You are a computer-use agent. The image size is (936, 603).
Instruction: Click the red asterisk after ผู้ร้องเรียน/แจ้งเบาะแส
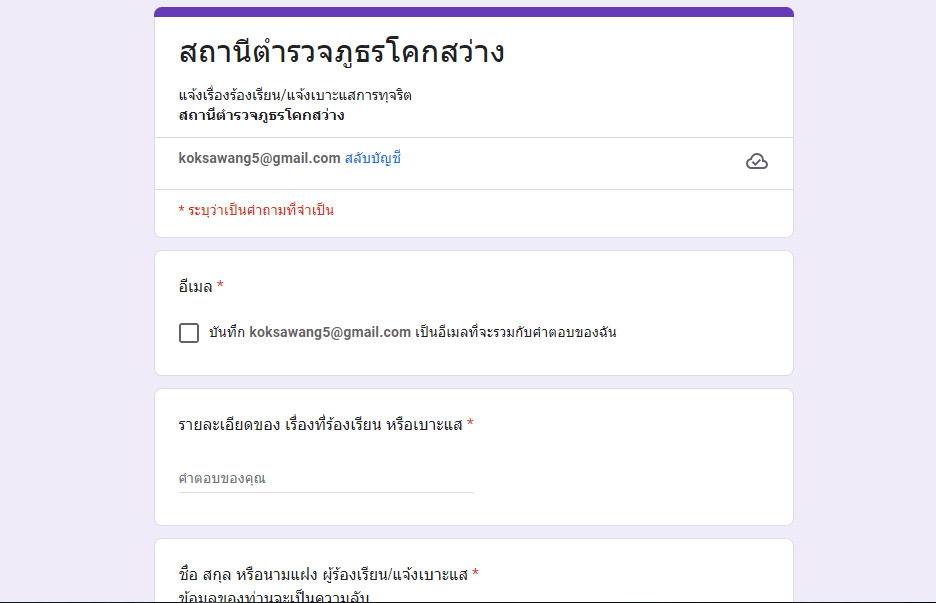[475, 574]
